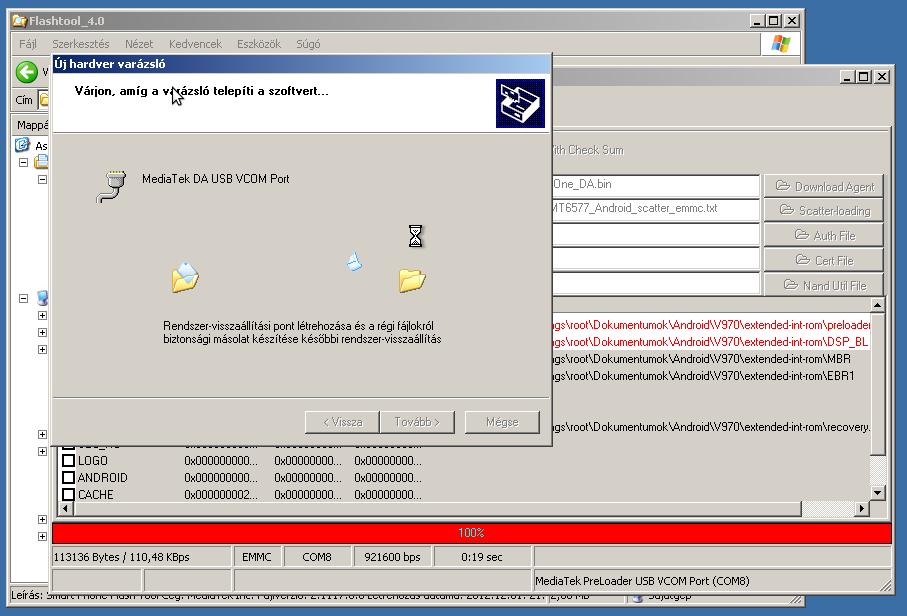This screenshot has width=907, height=616.
Task: Click the Cert File button
Action: (824, 260)
